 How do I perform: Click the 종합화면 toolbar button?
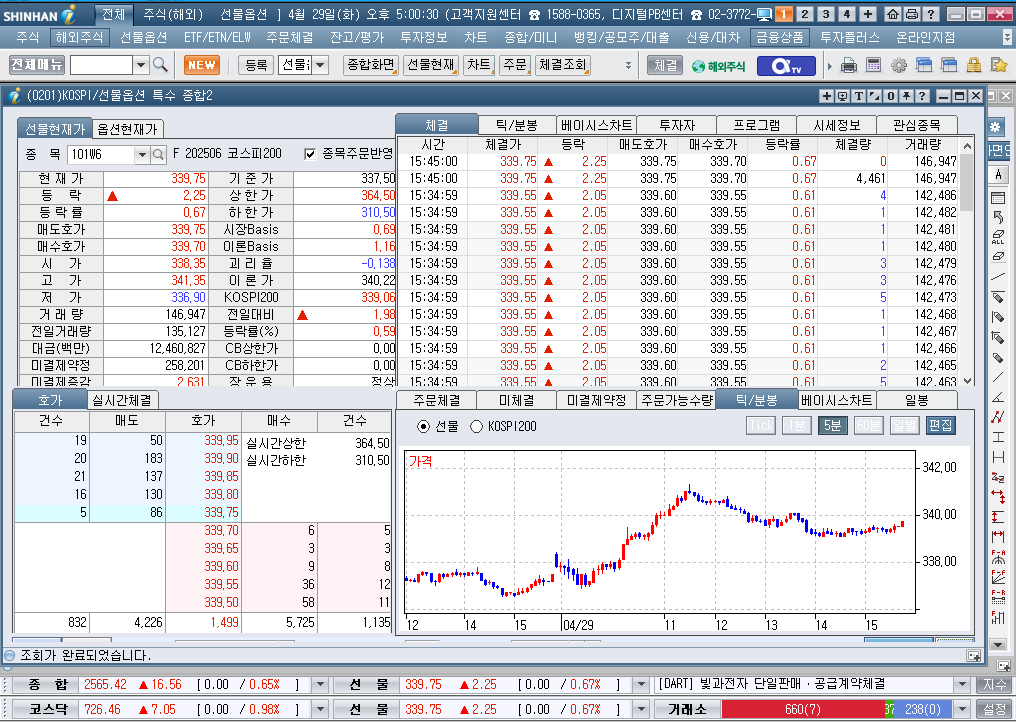click(371, 65)
